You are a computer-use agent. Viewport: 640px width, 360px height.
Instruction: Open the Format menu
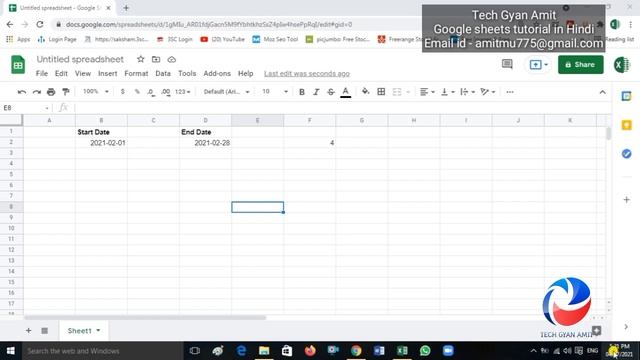pos(136,73)
